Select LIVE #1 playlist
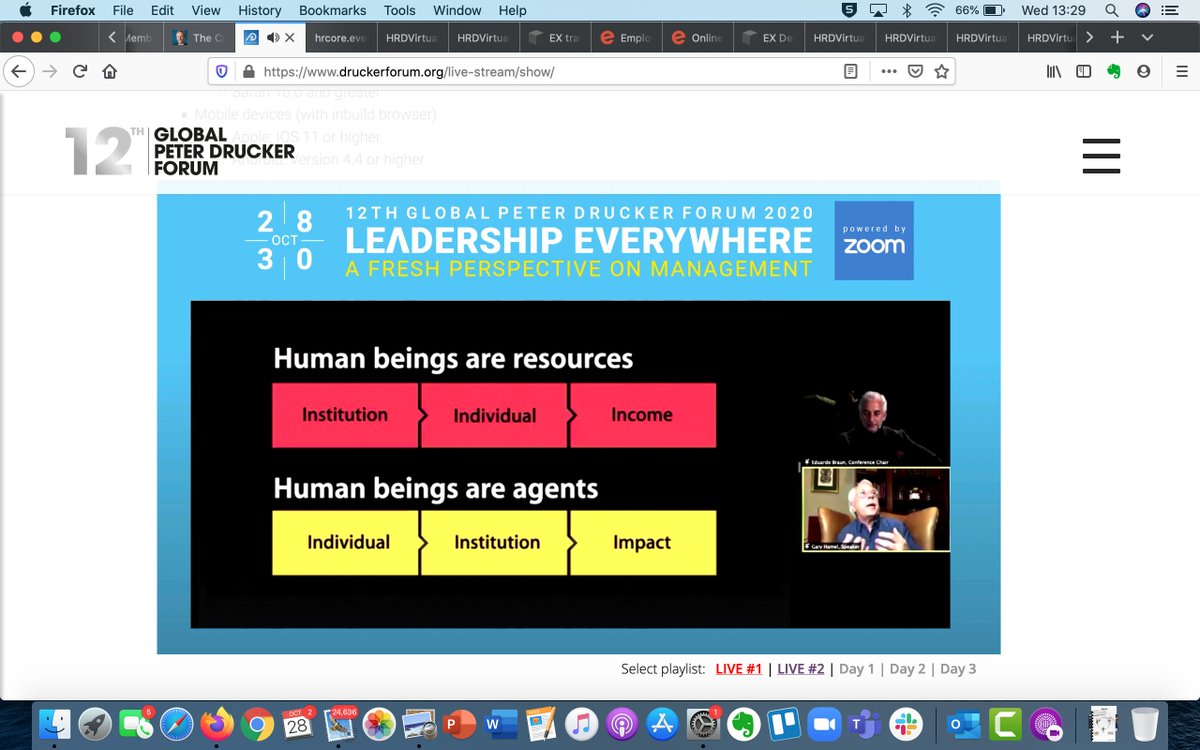The height and width of the screenshot is (750, 1200). (739, 669)
